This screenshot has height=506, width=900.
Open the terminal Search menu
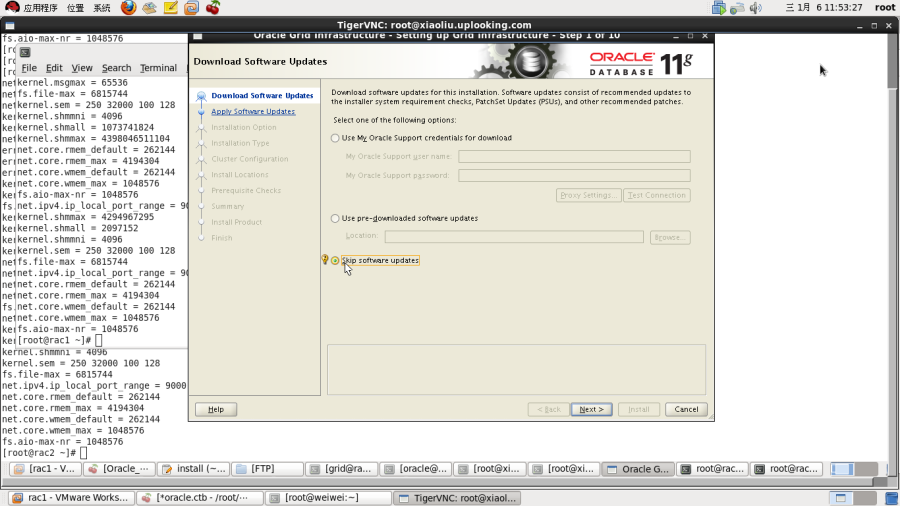point(117,68)
